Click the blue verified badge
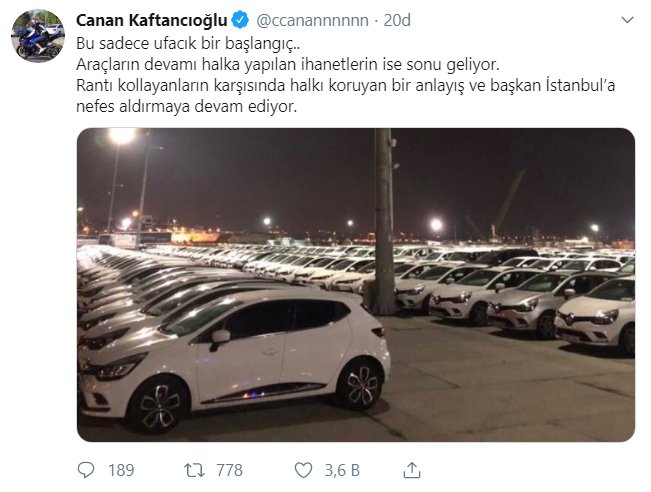Viewport: 651px width, 492px height. (240, 20)
